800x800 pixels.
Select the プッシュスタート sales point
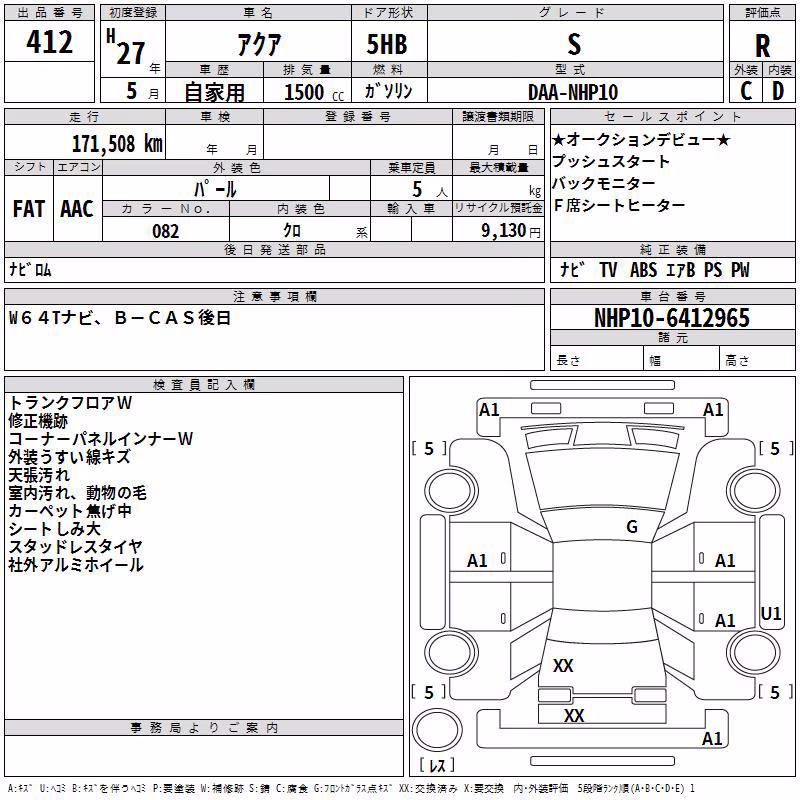pos(610,161)
